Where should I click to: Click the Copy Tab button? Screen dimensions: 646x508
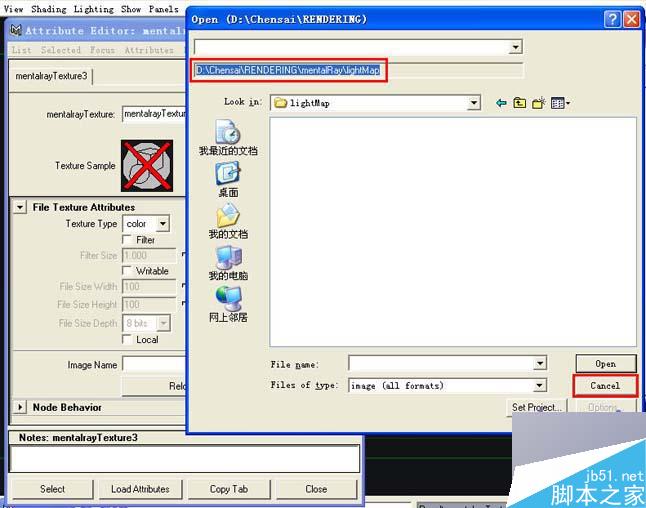pos(229,489)
